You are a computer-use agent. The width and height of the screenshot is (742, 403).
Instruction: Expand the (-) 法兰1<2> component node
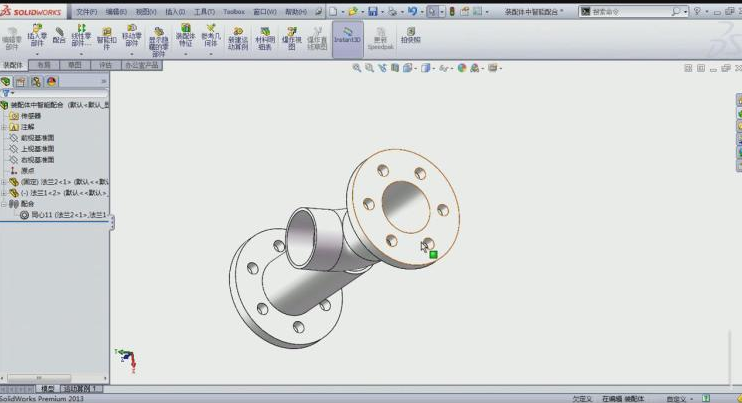4,193
